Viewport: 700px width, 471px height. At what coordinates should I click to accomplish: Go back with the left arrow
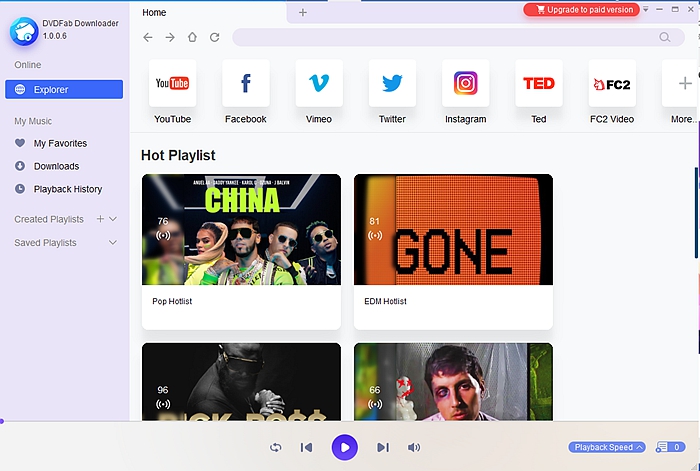tap(148, 38)
